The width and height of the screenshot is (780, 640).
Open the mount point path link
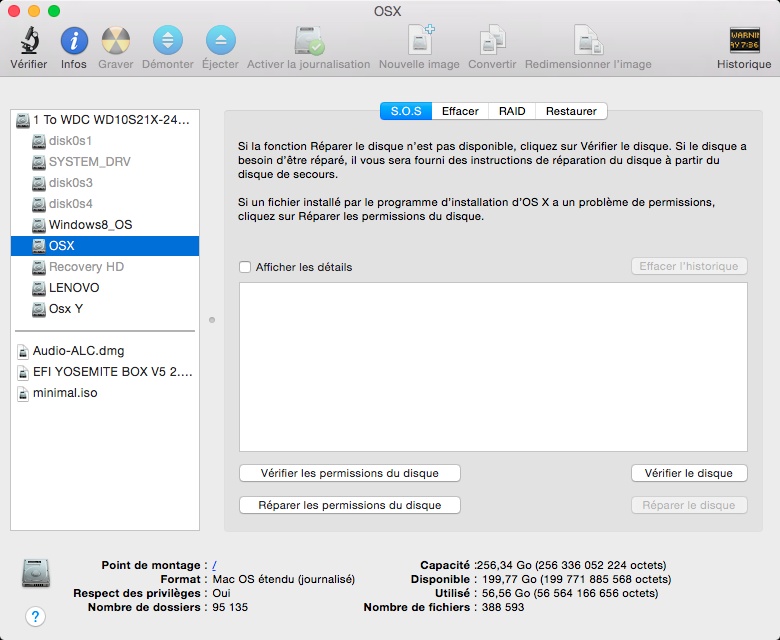pyautogui.click(x=215, y=565)
